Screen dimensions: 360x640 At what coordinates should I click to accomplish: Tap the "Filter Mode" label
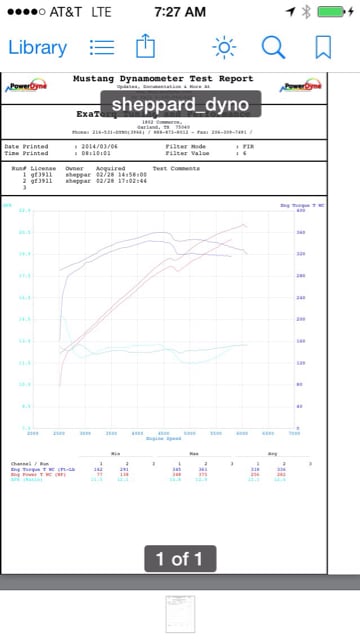tap(186, 147)
